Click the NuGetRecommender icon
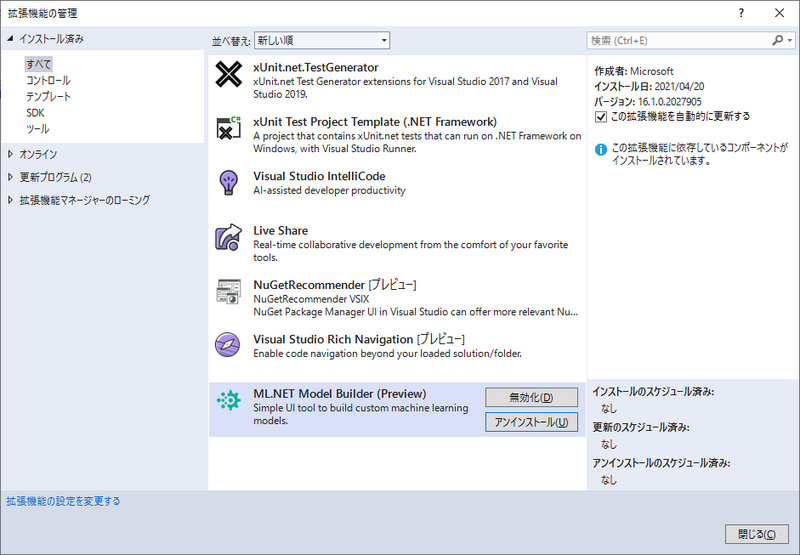This screenshot has width=800, height=555. tap(228, 292)
